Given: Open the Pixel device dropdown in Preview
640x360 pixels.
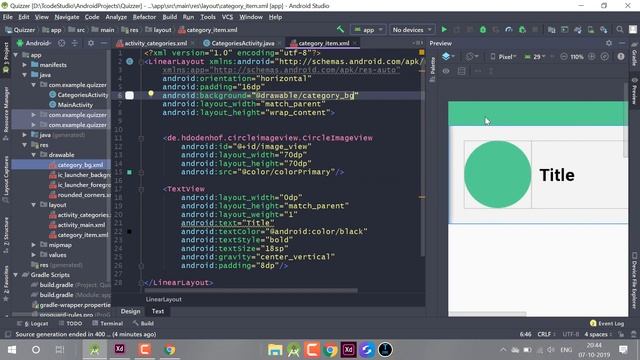Looking at the screenshot, I should (x=503, y=57).
